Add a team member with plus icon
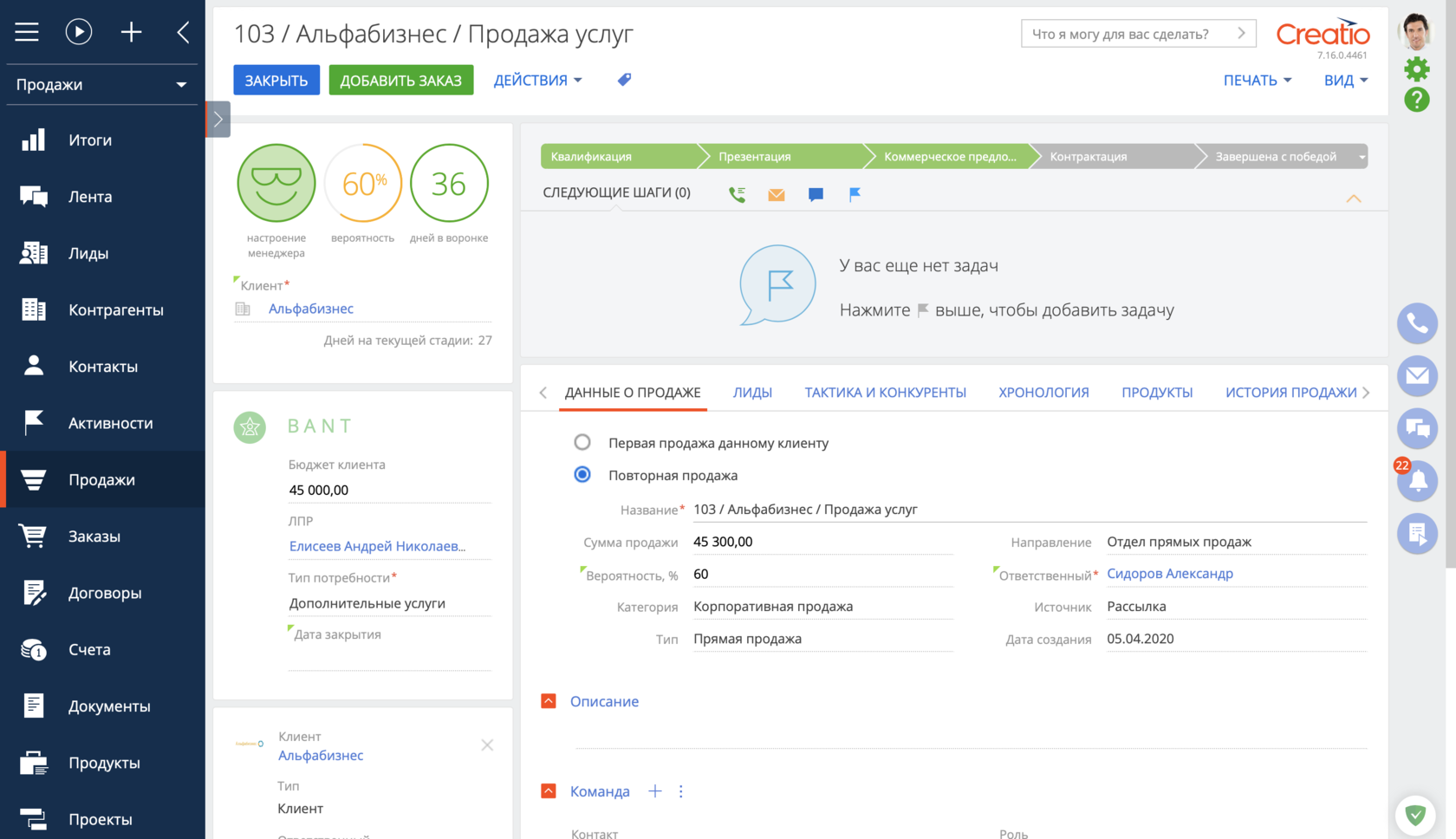The width and height of the screenshot is (1456, 839). (x=655, y=791)
